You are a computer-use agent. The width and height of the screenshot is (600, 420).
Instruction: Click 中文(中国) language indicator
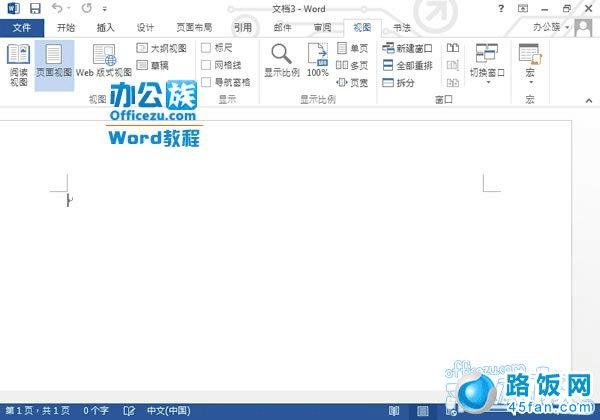click(x=169, y=411)
